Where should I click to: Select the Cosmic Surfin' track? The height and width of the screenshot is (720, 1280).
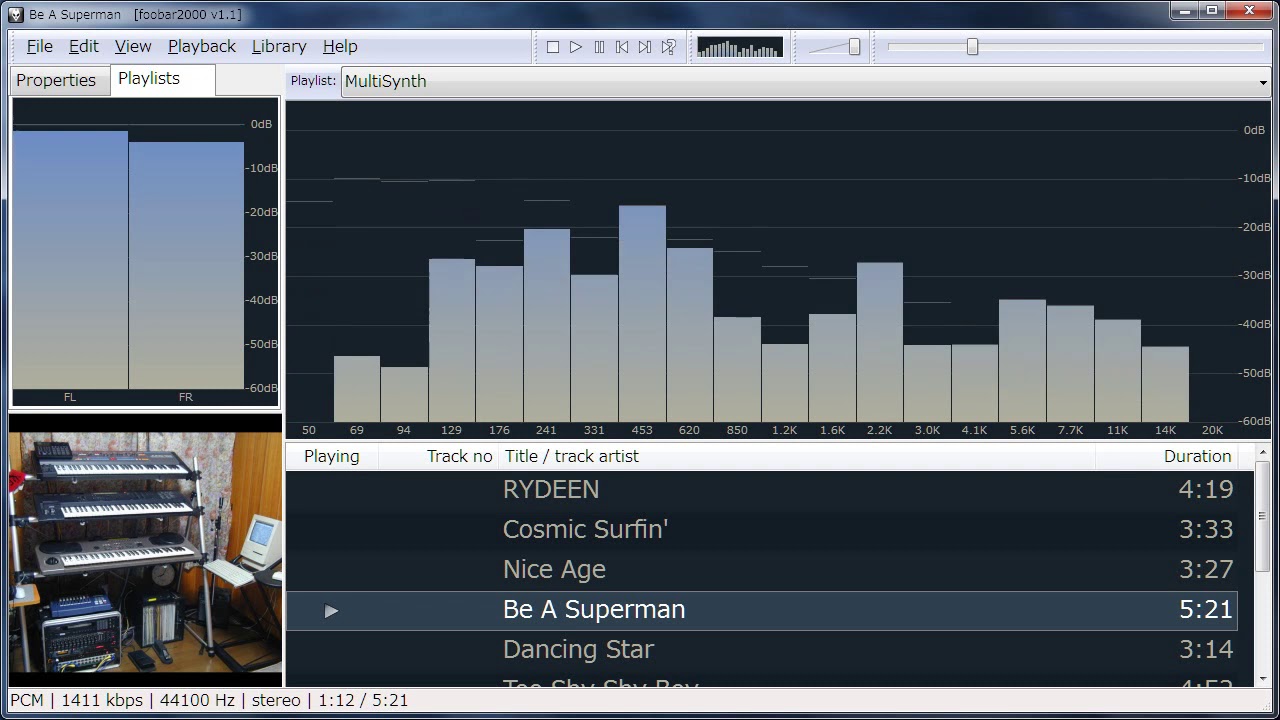(762, 530)
